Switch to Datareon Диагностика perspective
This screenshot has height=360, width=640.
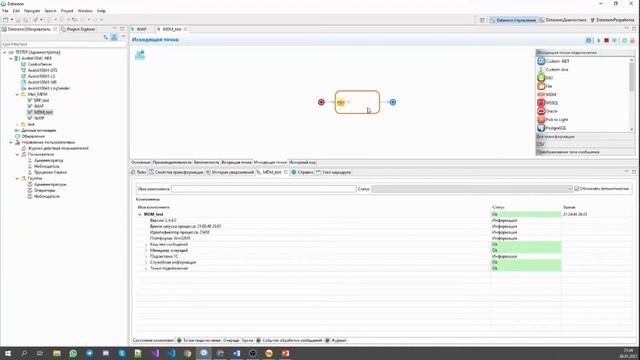[x=563, y=20]
